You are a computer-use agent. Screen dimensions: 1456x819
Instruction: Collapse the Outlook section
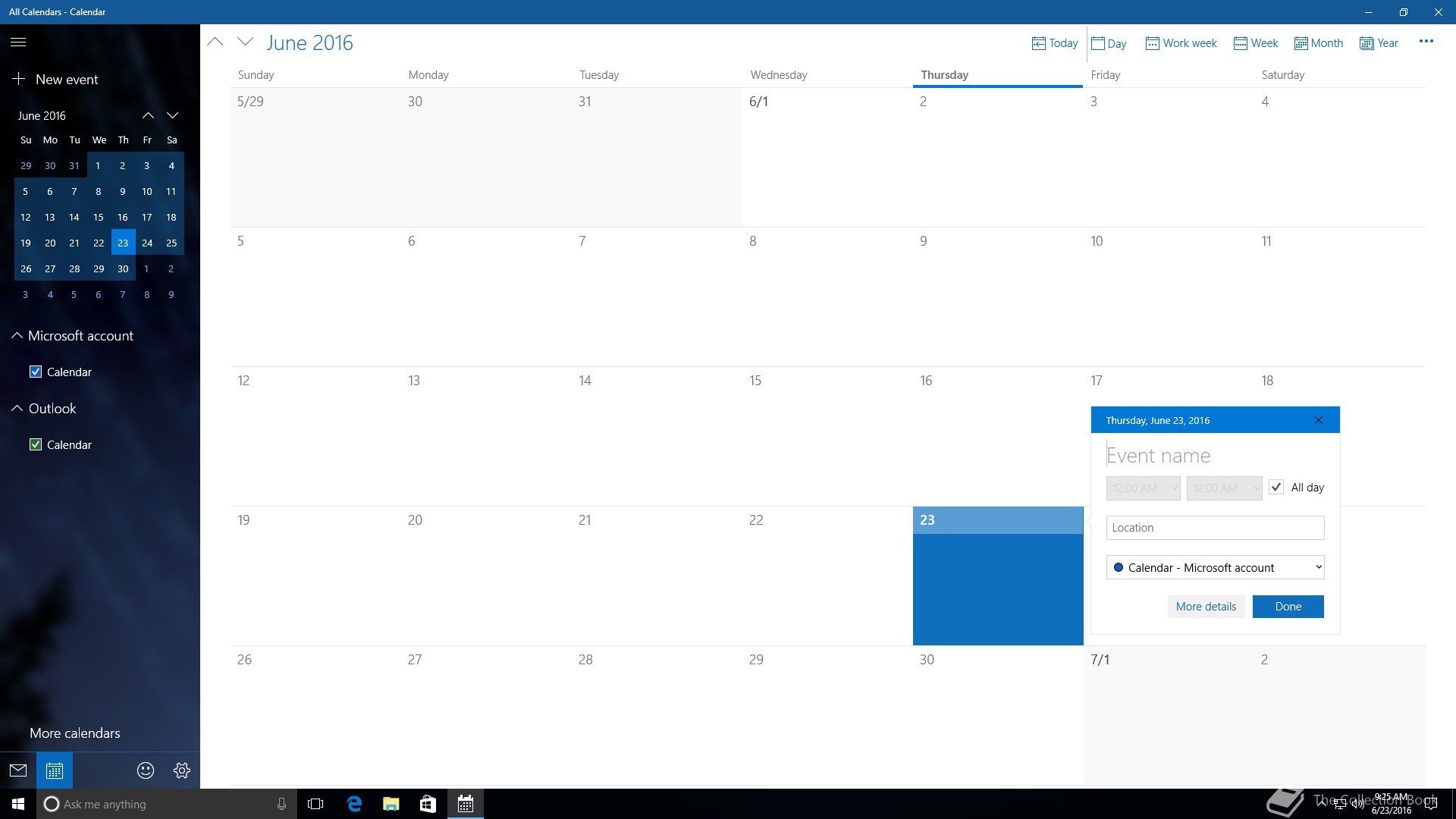[17, 408]
